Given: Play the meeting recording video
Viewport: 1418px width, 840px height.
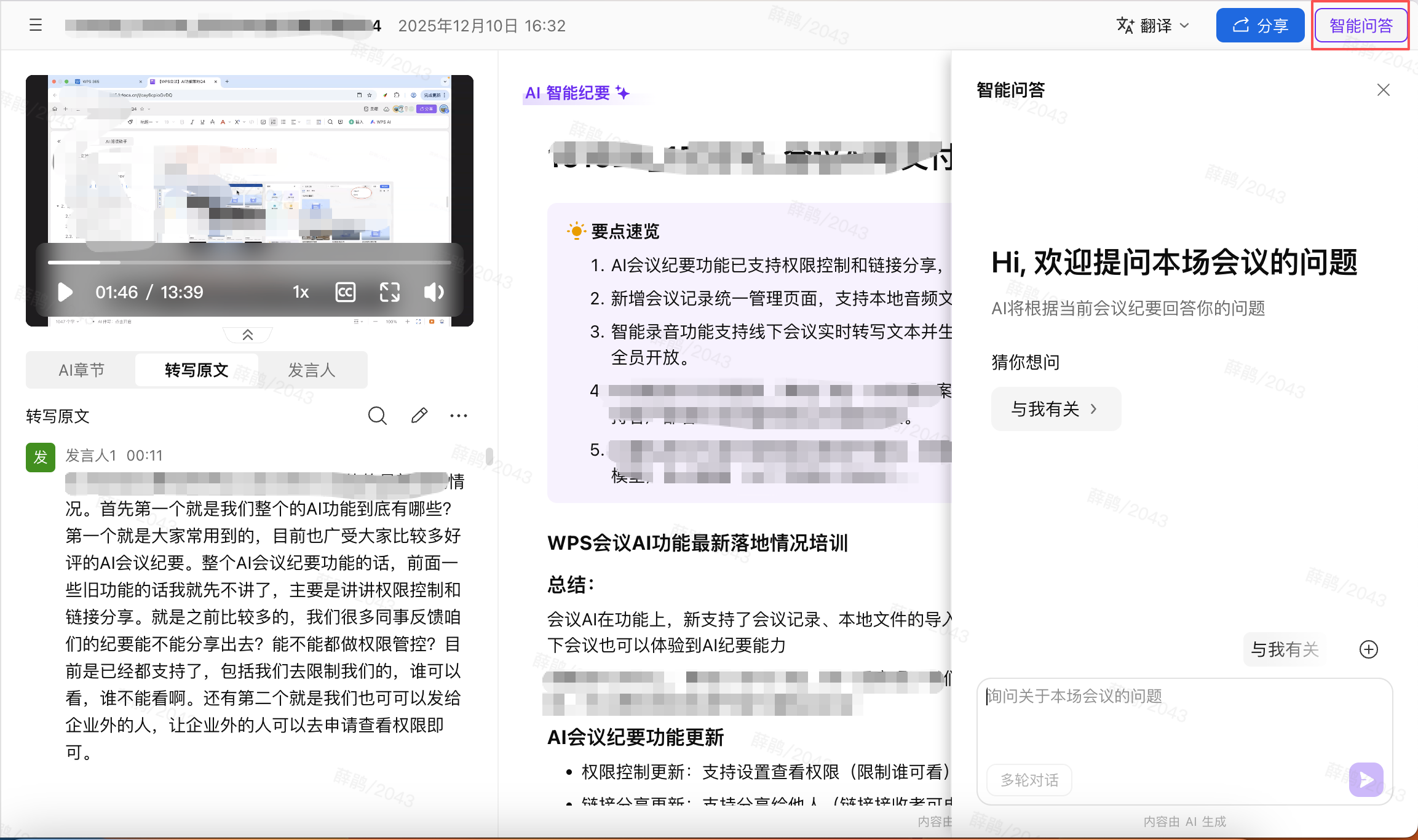Looking at the screenshot, I should pyautogui.click(x=65, y=292).
